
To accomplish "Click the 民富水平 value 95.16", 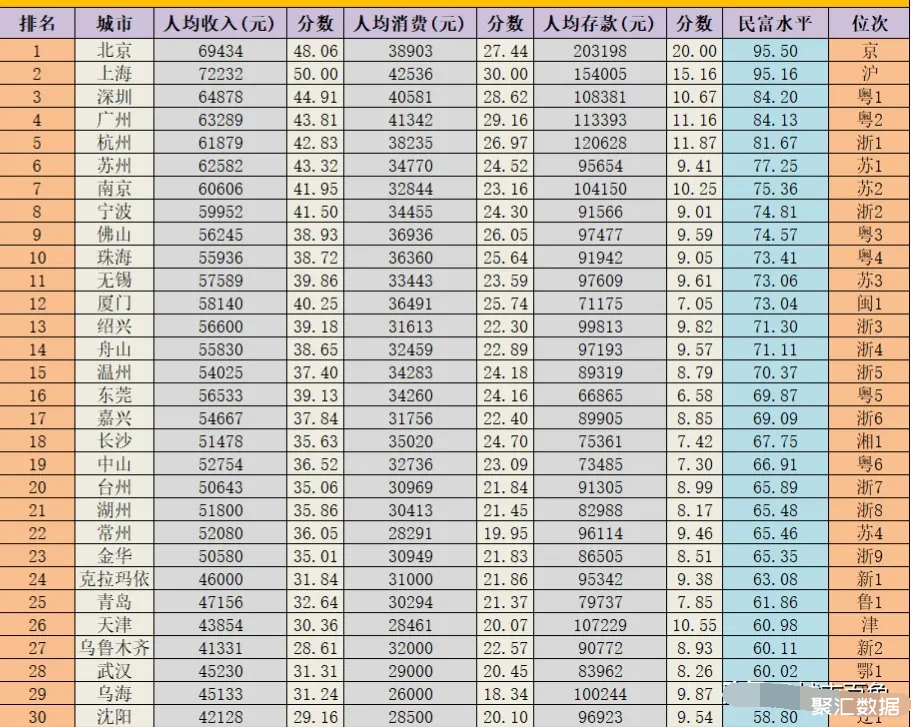I will click(776, 74).
